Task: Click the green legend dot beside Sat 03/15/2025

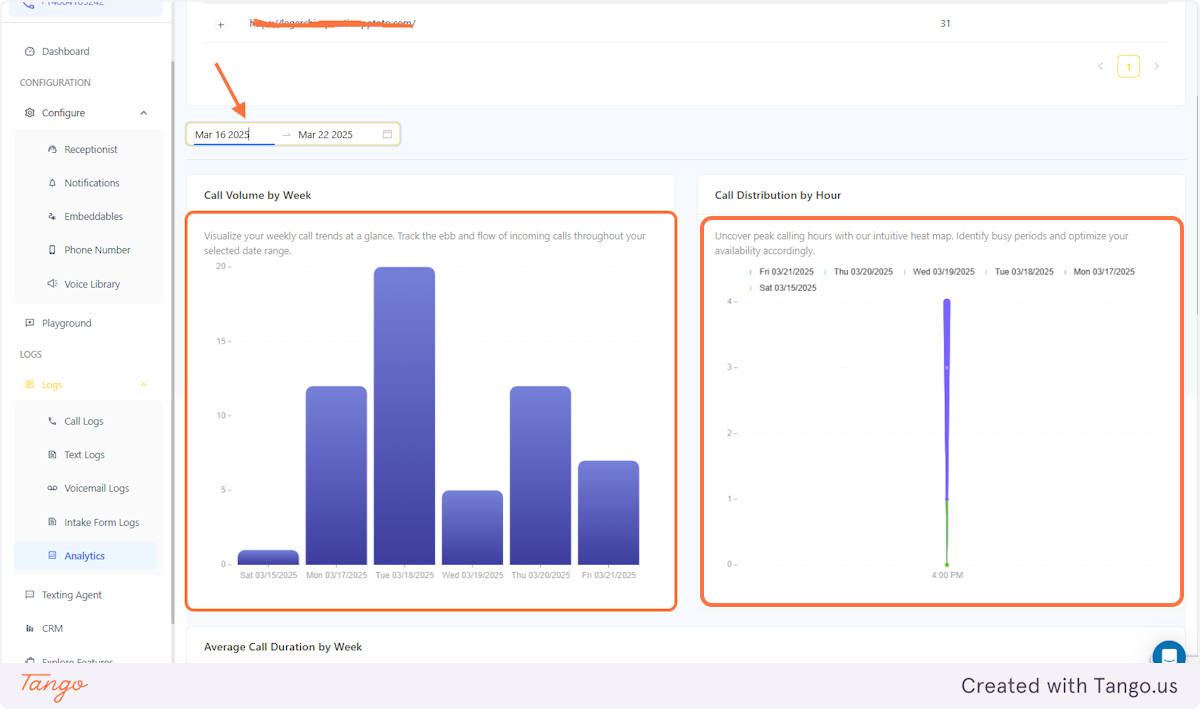Action: pyautogui.click(x=752, y=287)
